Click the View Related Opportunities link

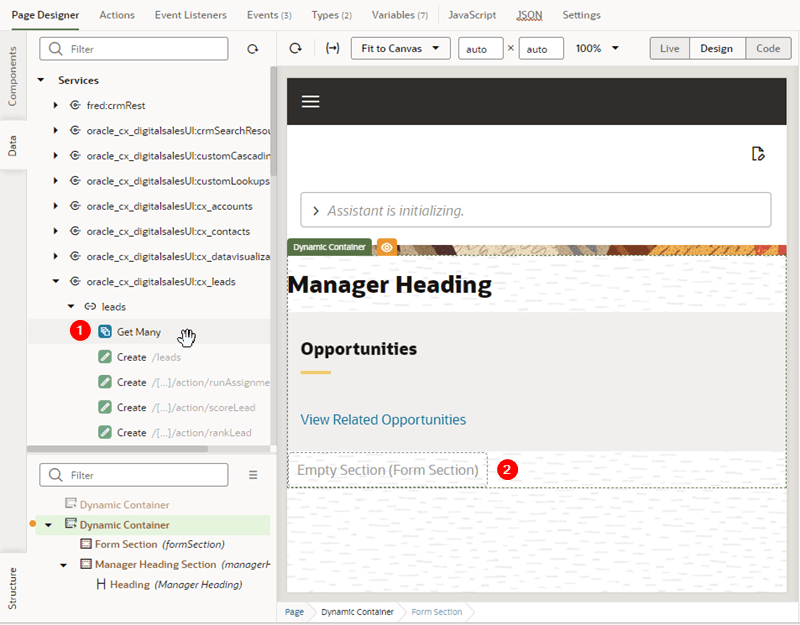pos(383,419)
